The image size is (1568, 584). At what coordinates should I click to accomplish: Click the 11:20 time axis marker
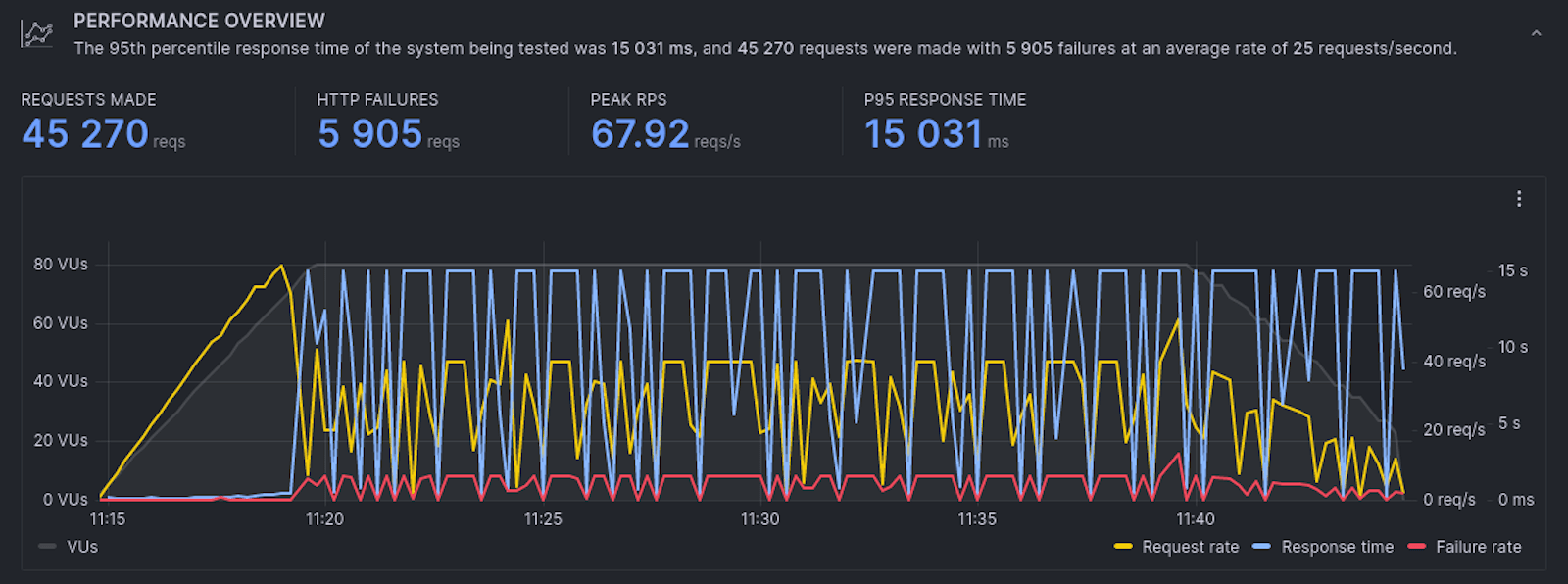(324, 519)
